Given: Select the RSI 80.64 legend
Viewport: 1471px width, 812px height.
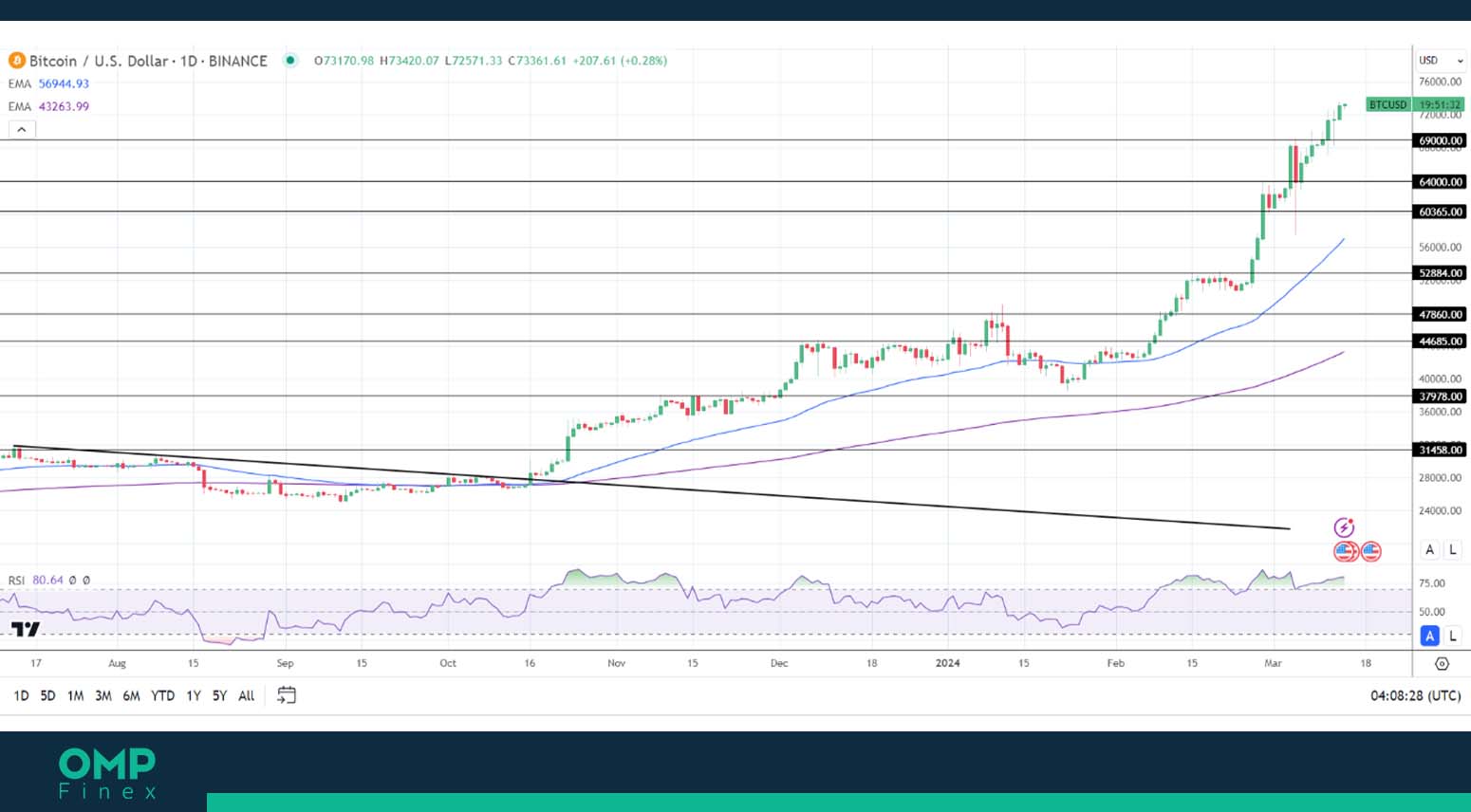Looking at the screenshot, I should [x=48, y=580].
